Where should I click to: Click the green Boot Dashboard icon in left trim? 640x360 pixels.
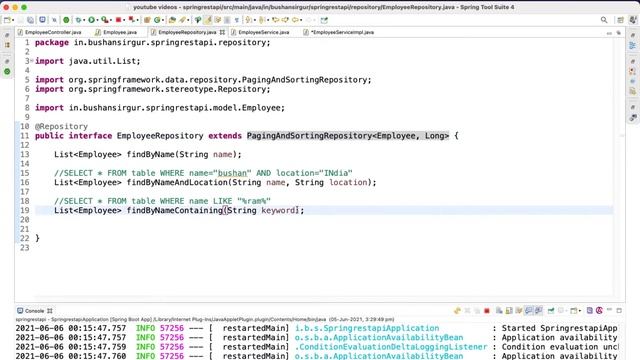click(x=7, y=71)
